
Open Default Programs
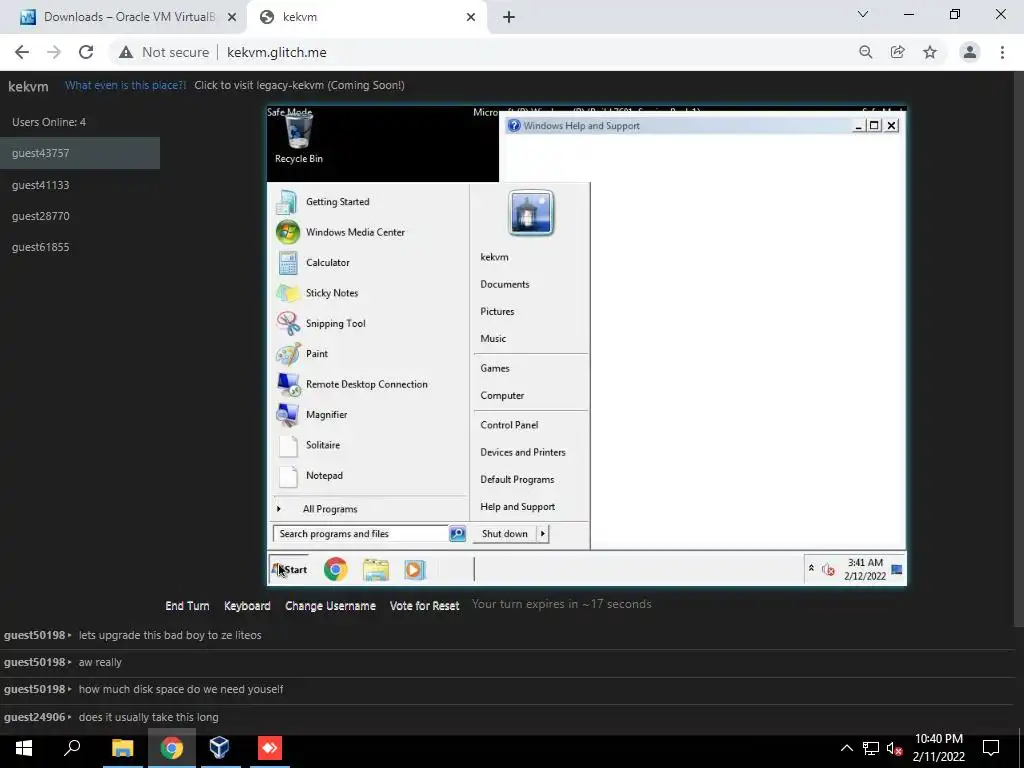[x=517, y=479]
